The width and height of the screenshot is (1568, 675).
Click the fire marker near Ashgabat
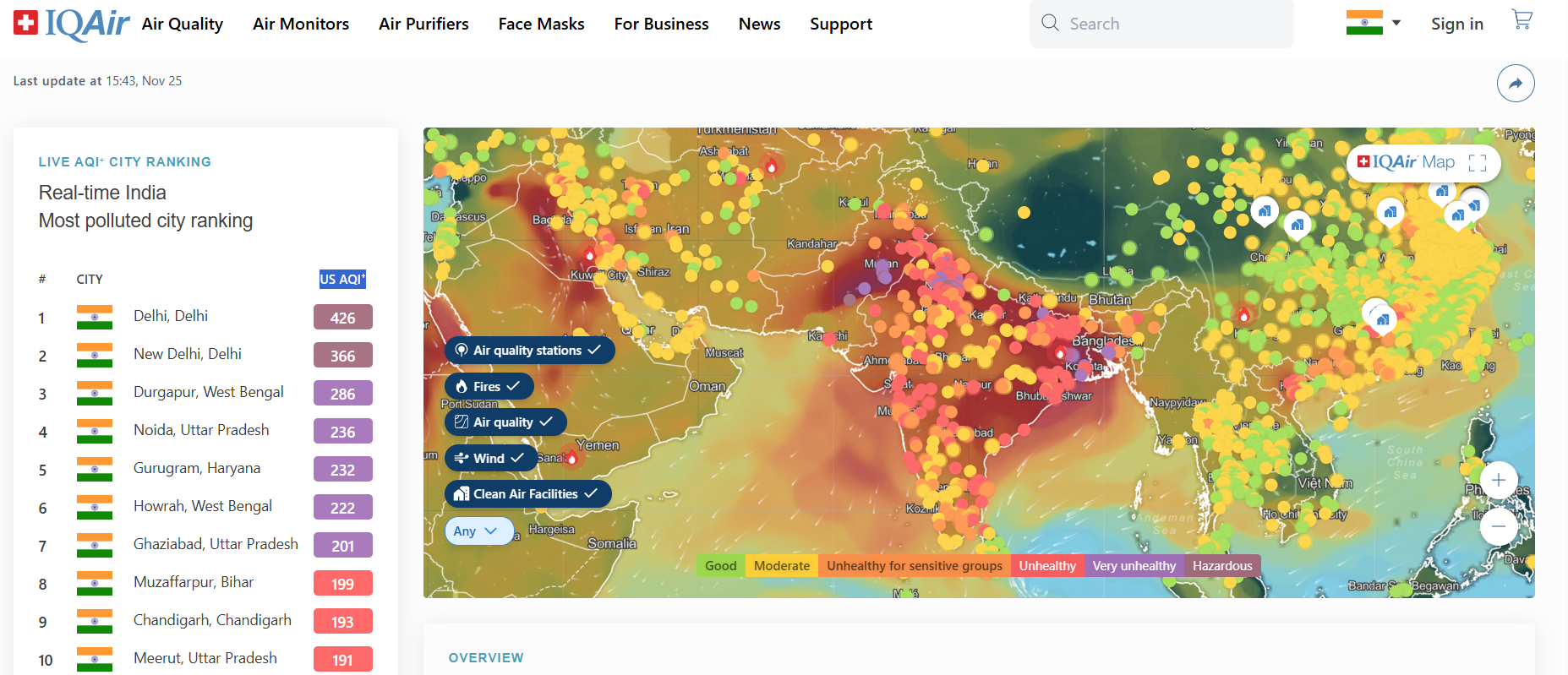coord(771,166)
